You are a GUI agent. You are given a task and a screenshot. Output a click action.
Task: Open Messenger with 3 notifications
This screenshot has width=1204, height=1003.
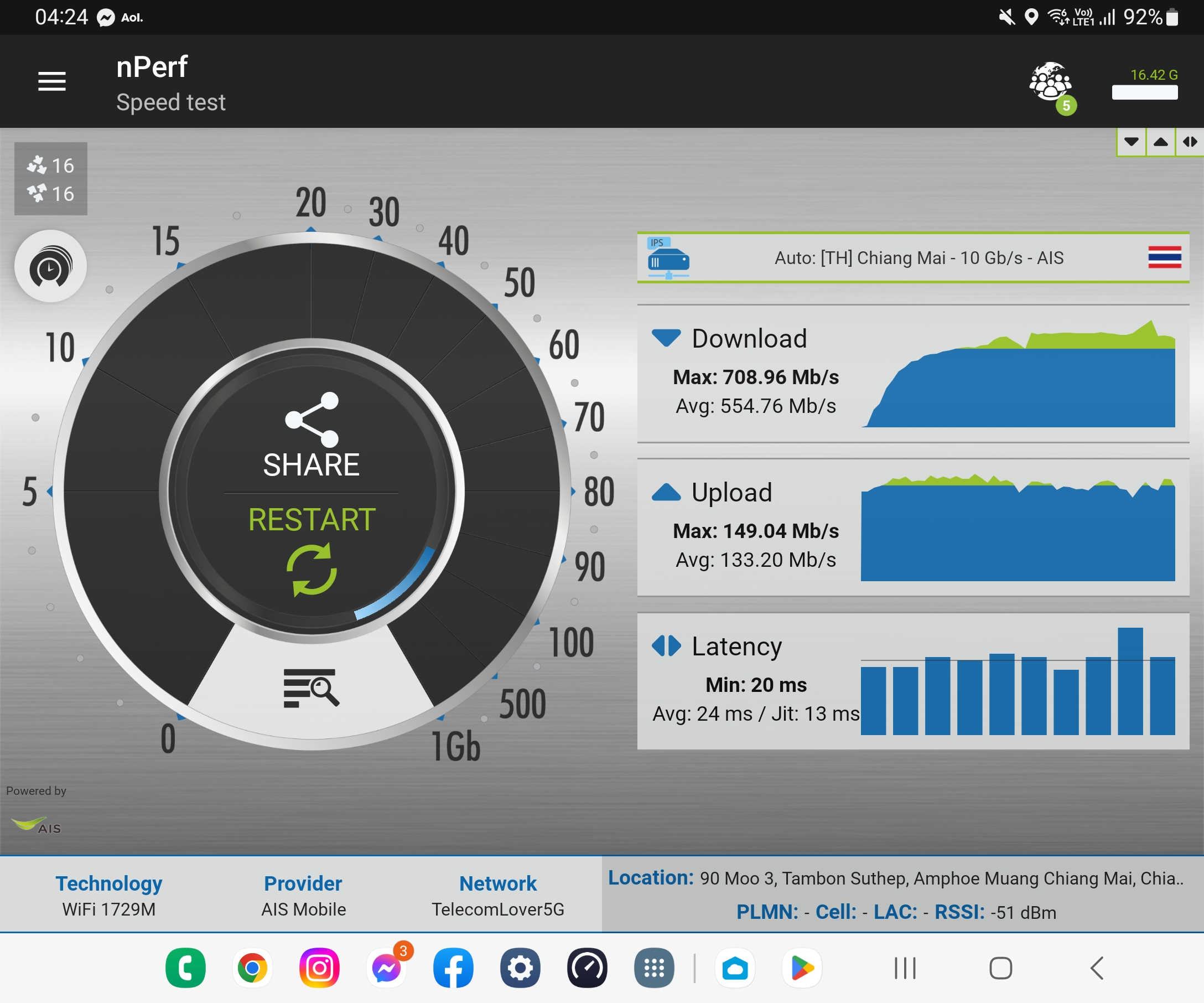pos(387,968)
